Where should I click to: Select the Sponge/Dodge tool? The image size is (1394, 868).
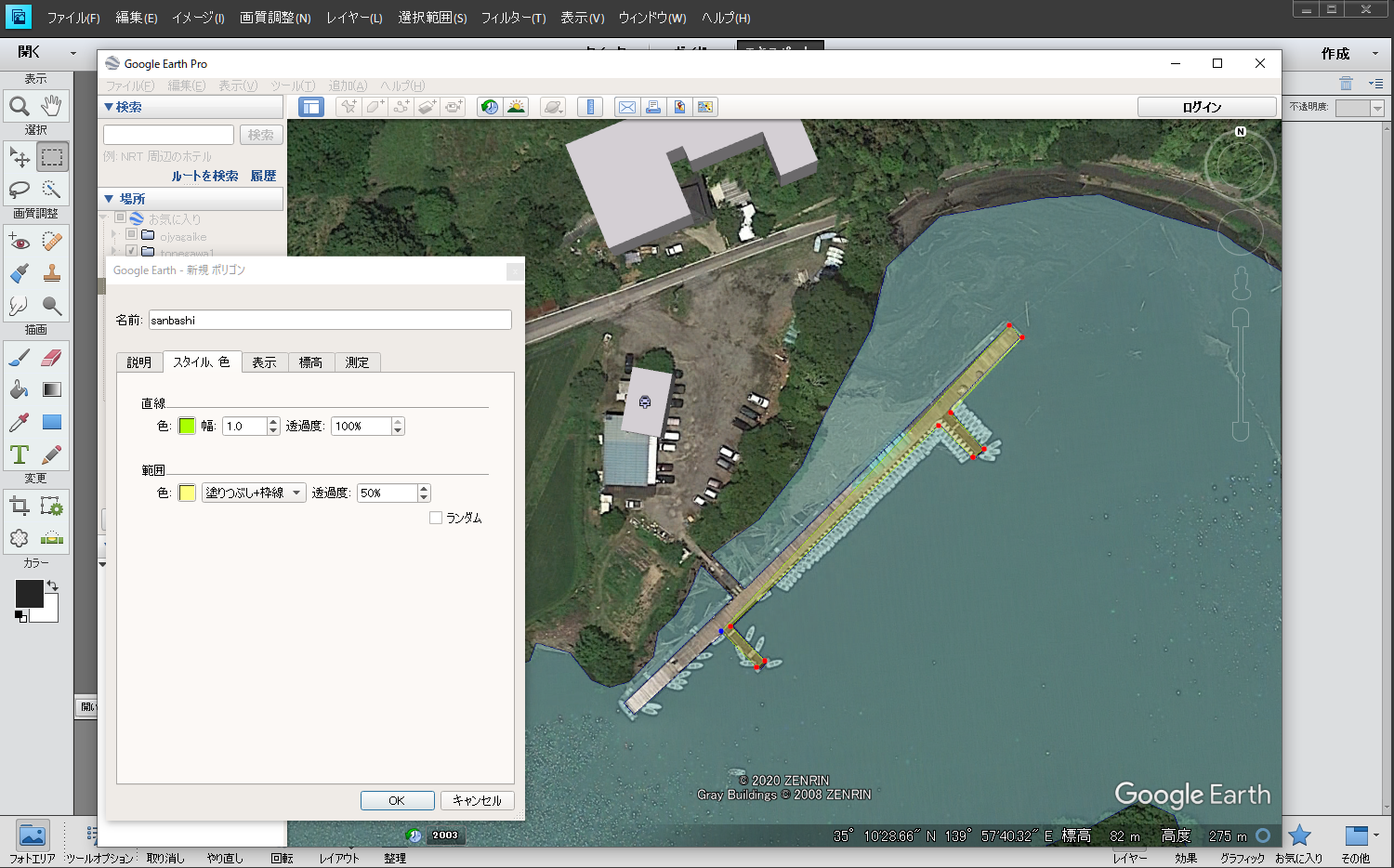pyautogui.click(x=52, y=305)
